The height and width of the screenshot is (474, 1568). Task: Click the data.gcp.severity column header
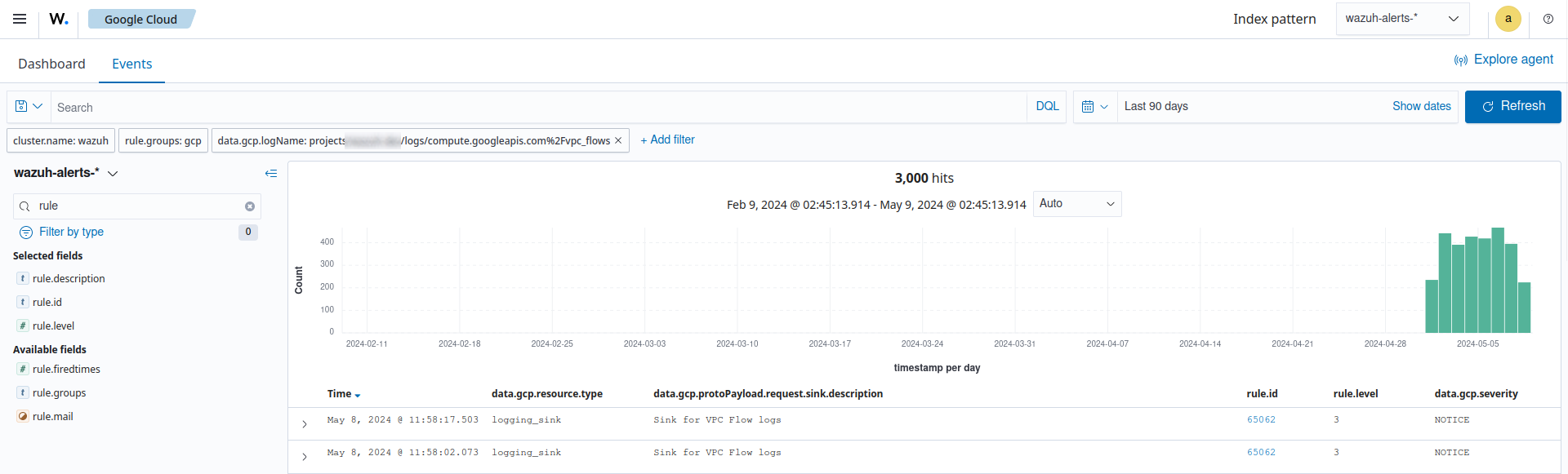1476,394
